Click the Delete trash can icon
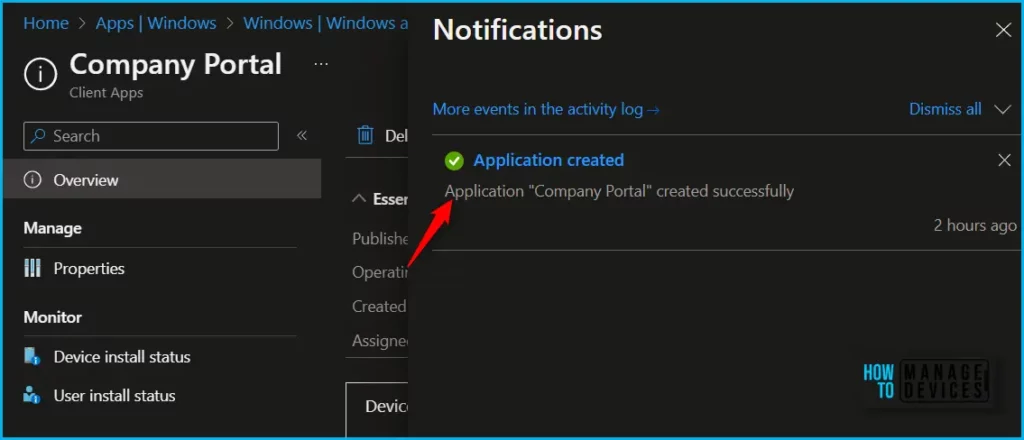This screenshot has height=440, width=1024. tap(365, 135)
